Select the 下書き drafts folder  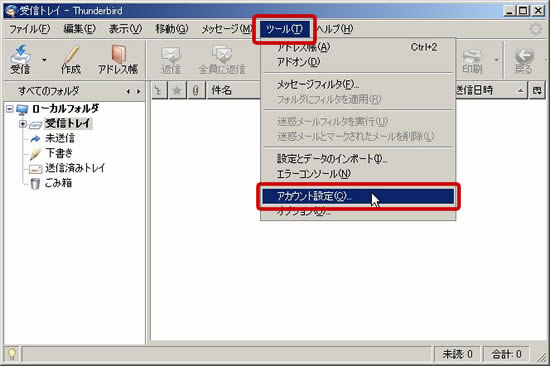click(x=59, y=153)
